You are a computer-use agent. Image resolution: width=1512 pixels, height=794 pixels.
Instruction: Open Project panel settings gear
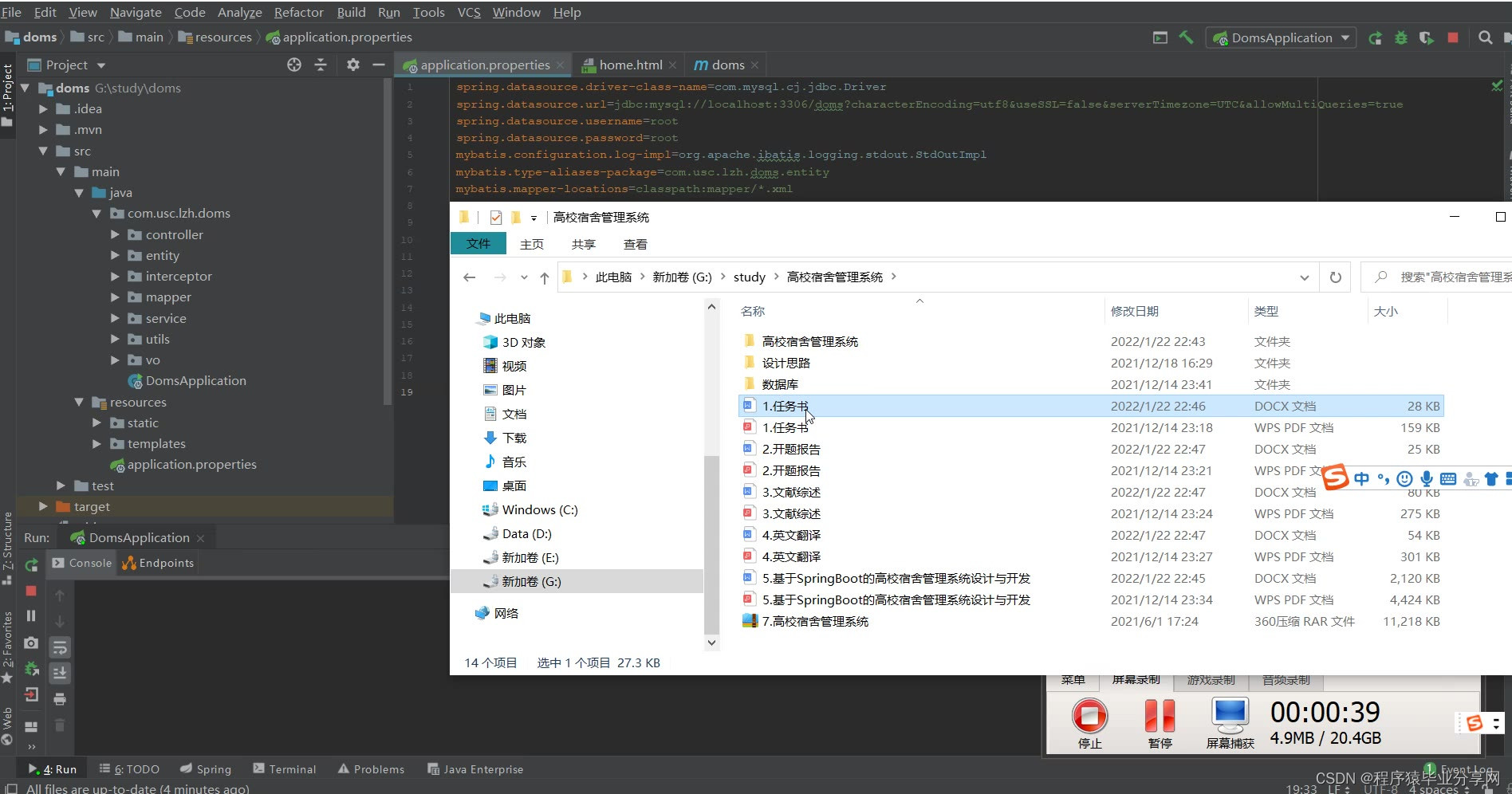pyautogui.click(x=353, y=65)
